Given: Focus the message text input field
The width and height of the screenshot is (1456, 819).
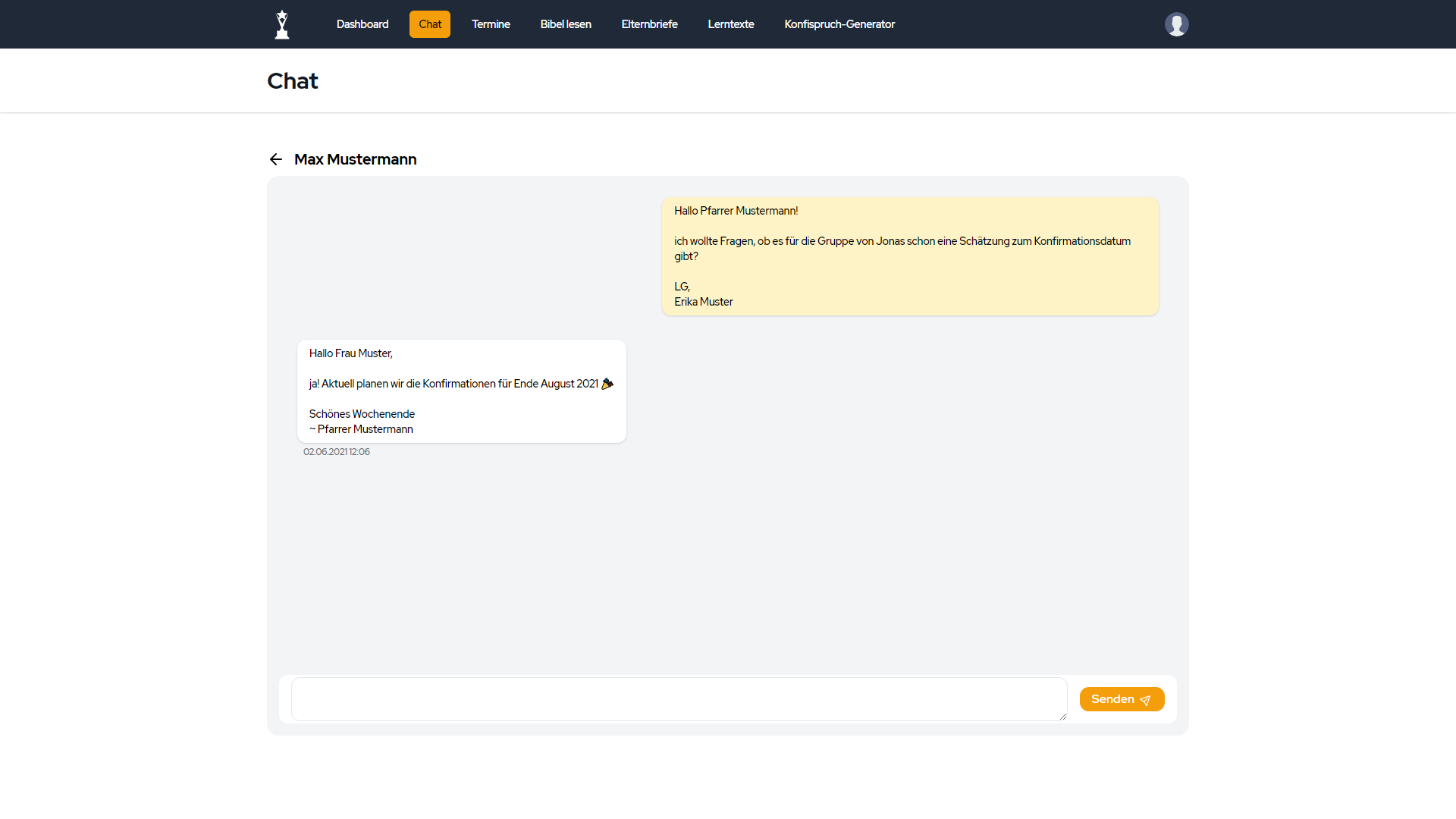Looking at the screenshot, I should pos(679,699).
